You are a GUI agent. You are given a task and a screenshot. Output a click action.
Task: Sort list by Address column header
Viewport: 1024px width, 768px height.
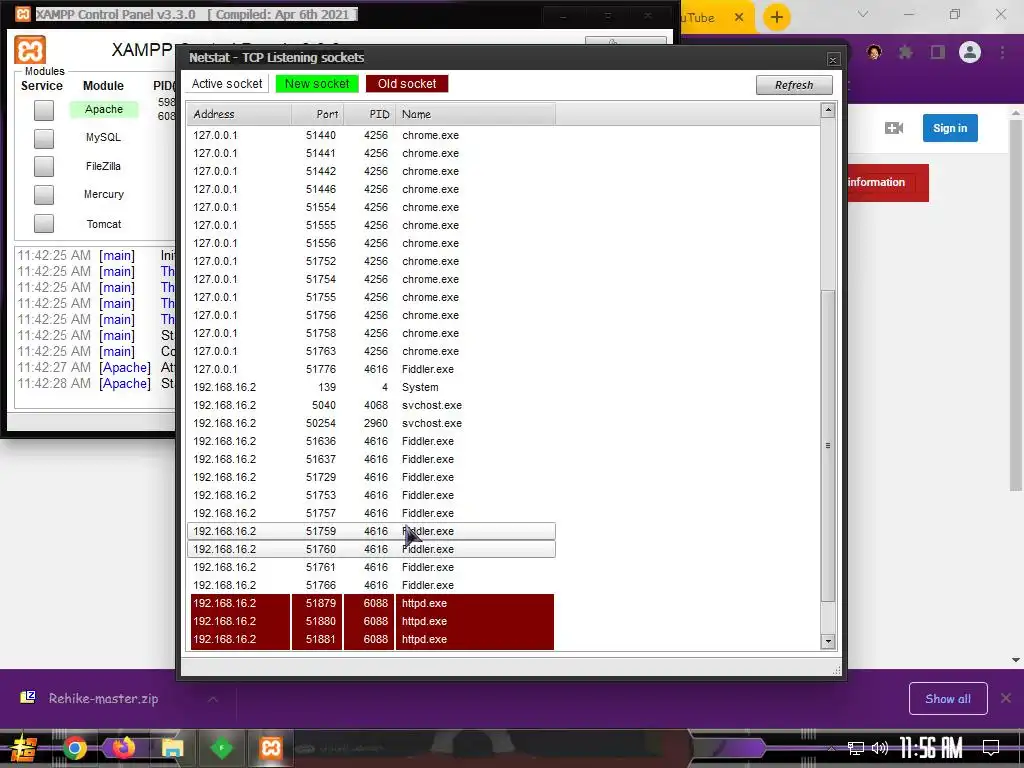[x=239, y=114]
